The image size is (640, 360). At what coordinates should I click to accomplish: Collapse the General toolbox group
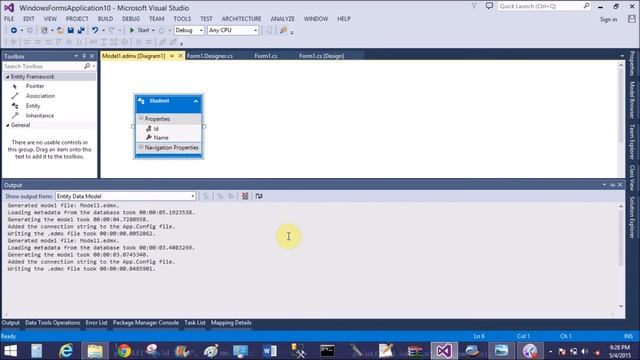pyautogui.click(x=7, y=125)
